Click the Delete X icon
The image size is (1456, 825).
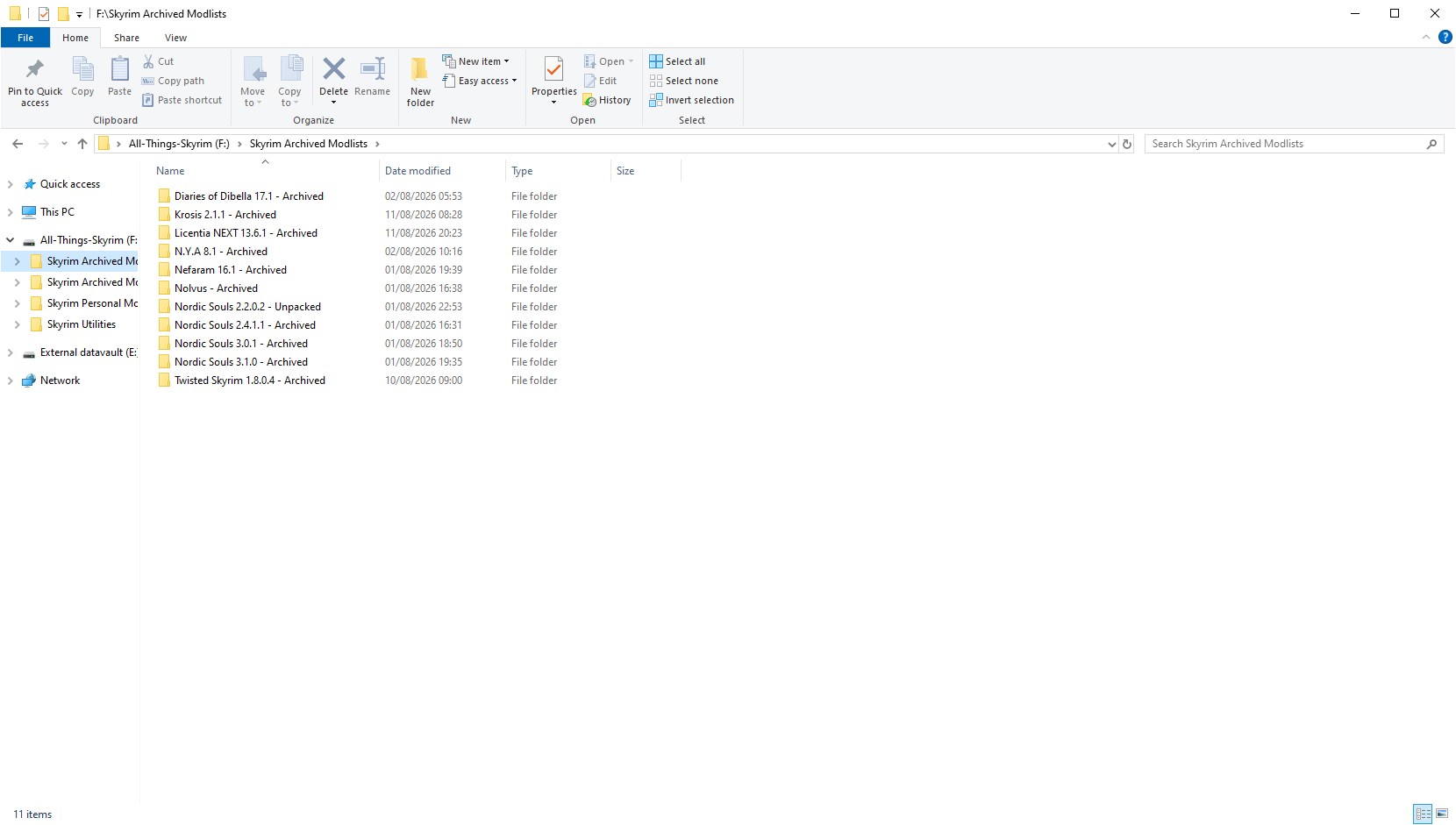[333, 68]
